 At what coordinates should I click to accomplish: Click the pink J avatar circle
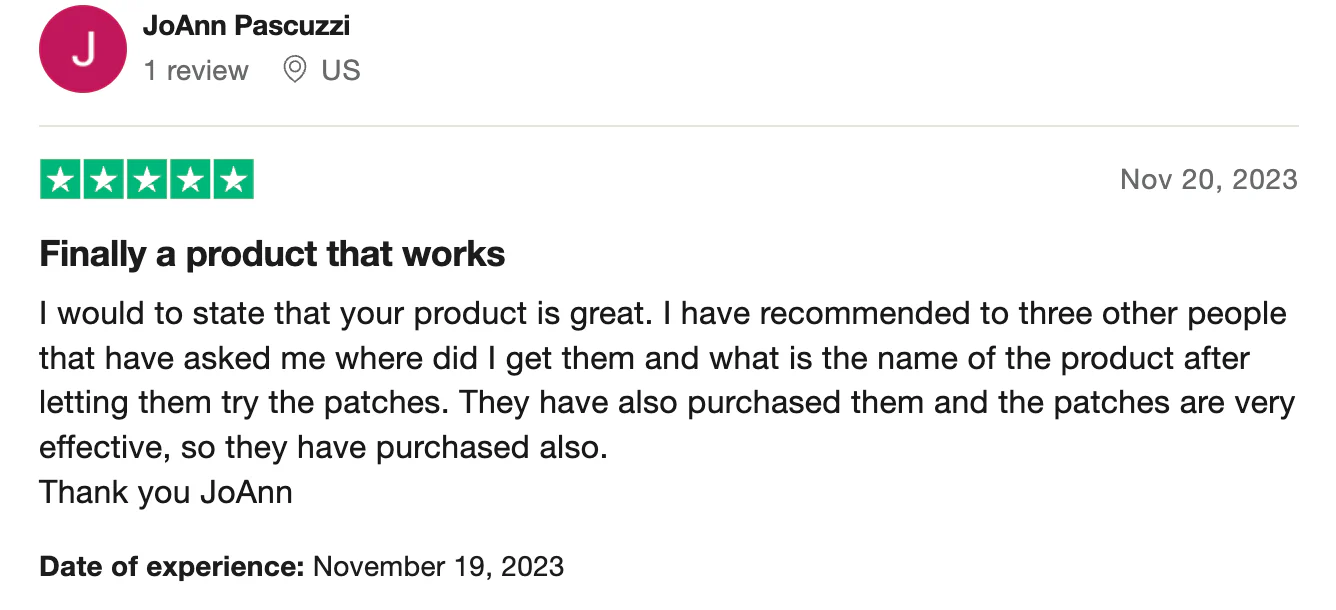tap(83, 49)
